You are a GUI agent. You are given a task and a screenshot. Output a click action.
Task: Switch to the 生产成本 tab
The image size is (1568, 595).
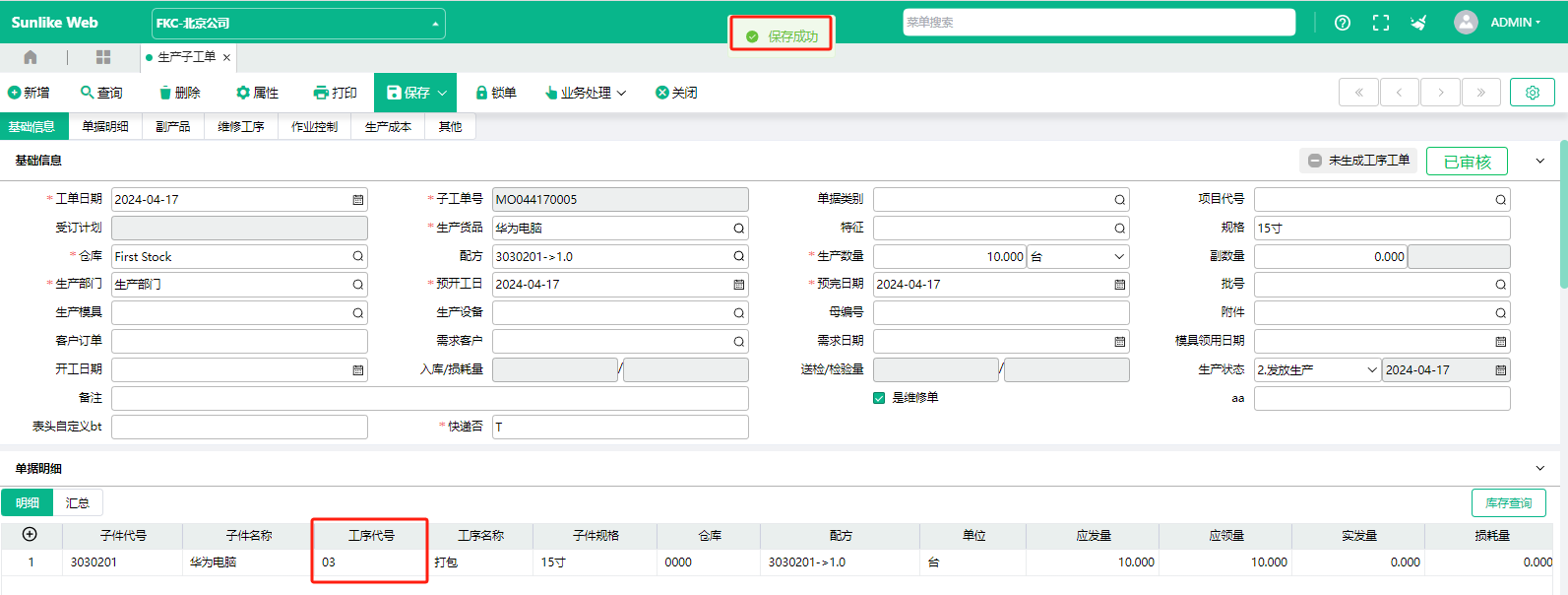click(388, 127)
